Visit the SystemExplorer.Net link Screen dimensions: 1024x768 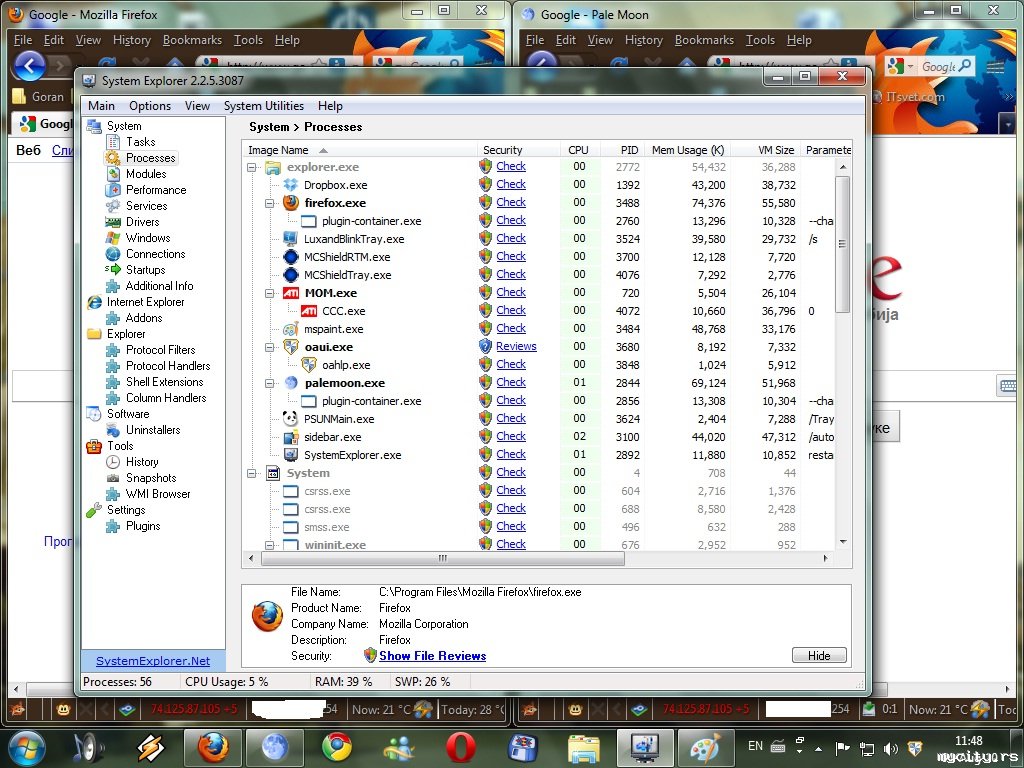[x=153, y=661]
